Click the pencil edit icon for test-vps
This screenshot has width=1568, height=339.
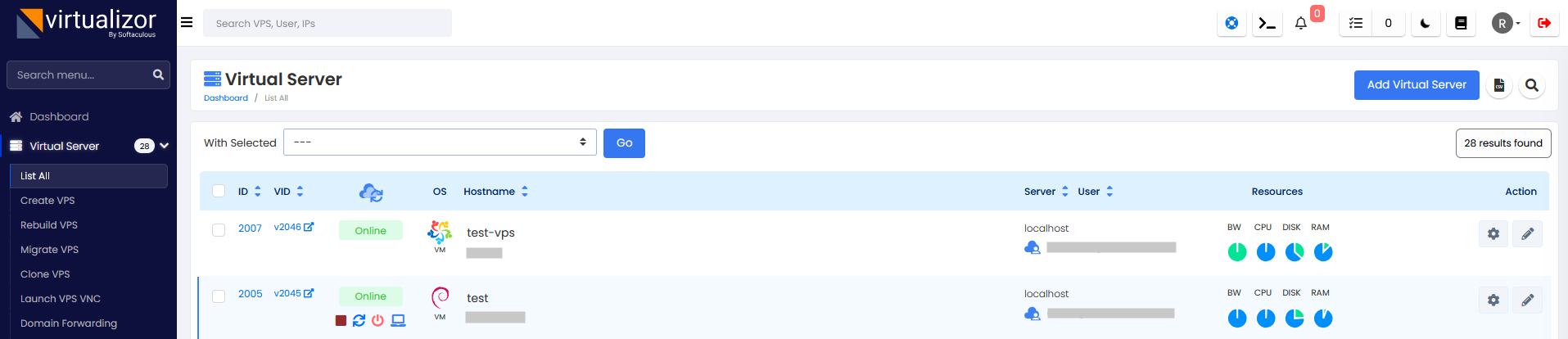click(1527, 234)
